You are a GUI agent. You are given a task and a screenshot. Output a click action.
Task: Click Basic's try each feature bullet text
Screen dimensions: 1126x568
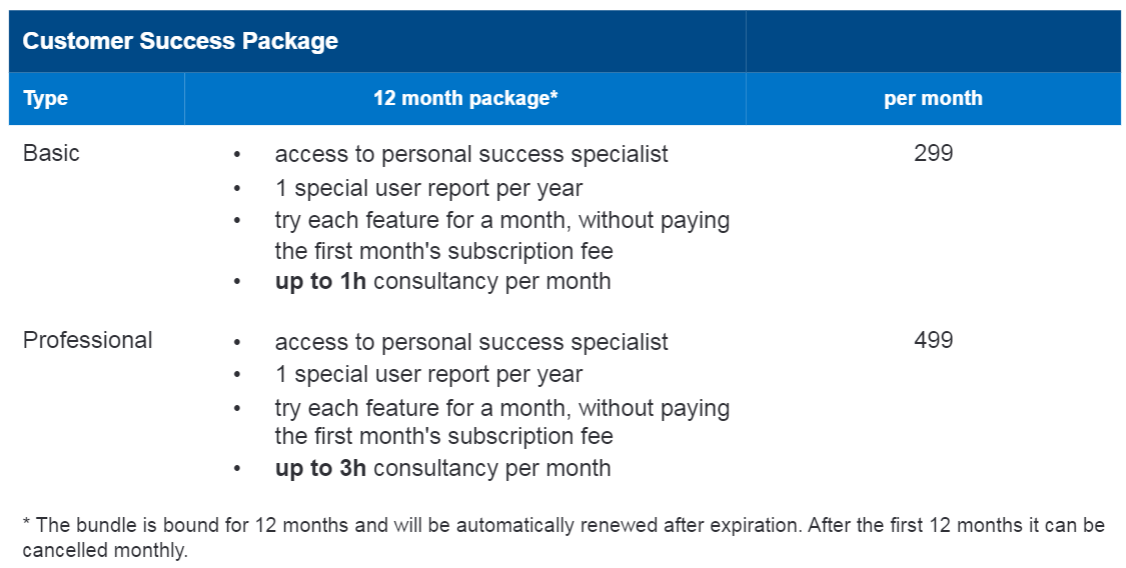(x=502, y=235)
